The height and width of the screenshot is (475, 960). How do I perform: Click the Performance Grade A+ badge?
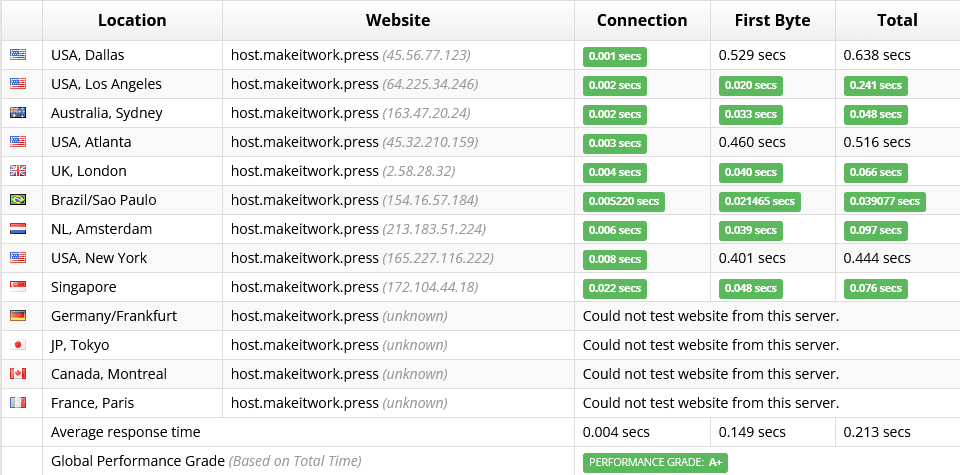point(655,463)
